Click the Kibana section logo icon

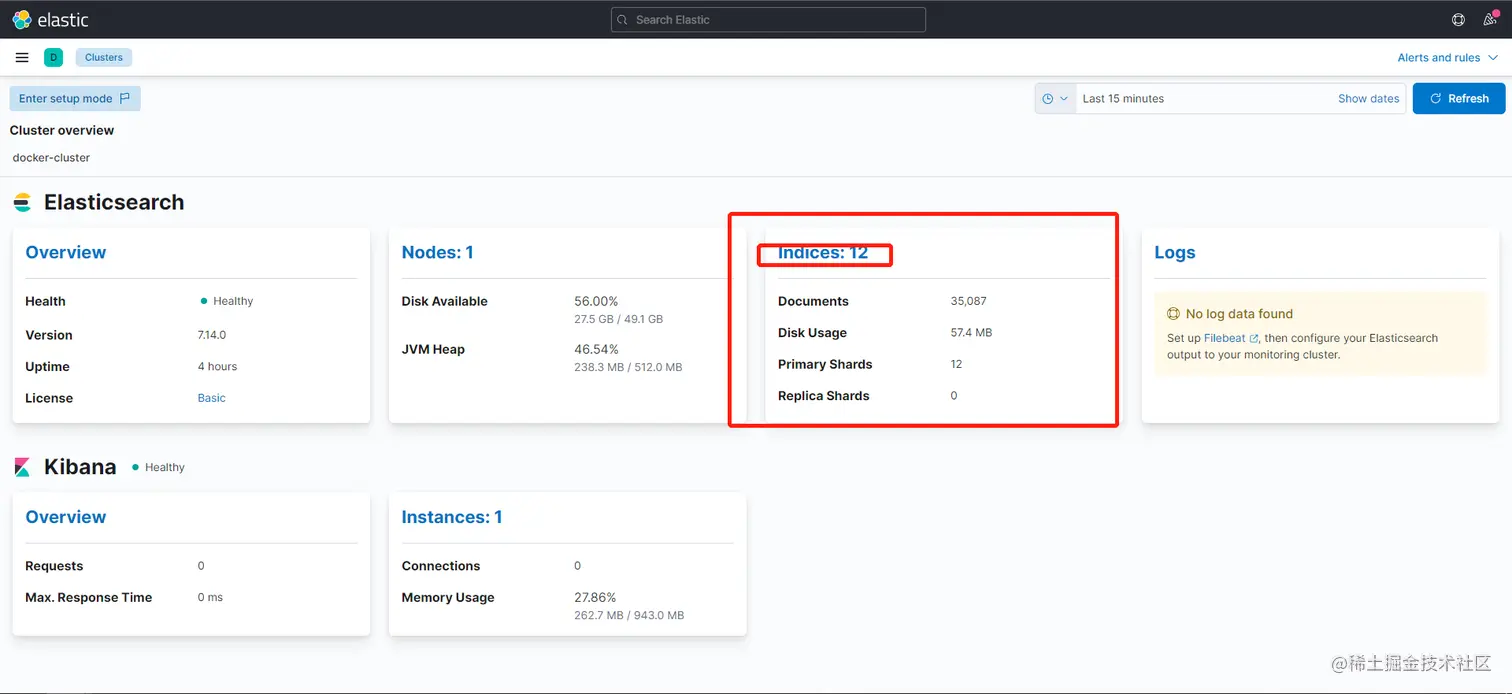[x=22, y=467]
